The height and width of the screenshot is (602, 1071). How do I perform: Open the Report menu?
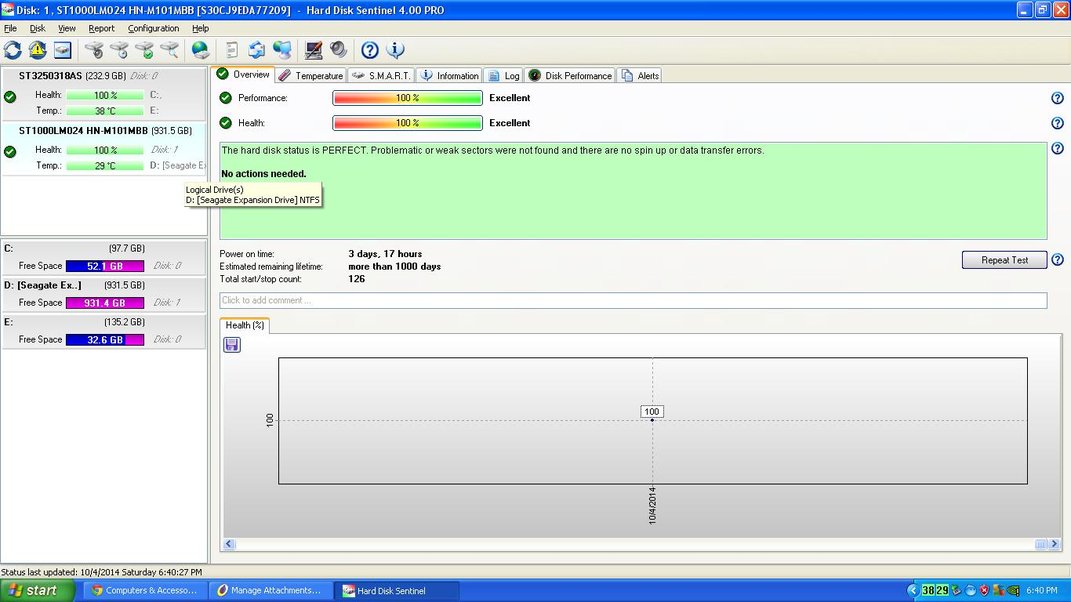[x=101, y=28]
